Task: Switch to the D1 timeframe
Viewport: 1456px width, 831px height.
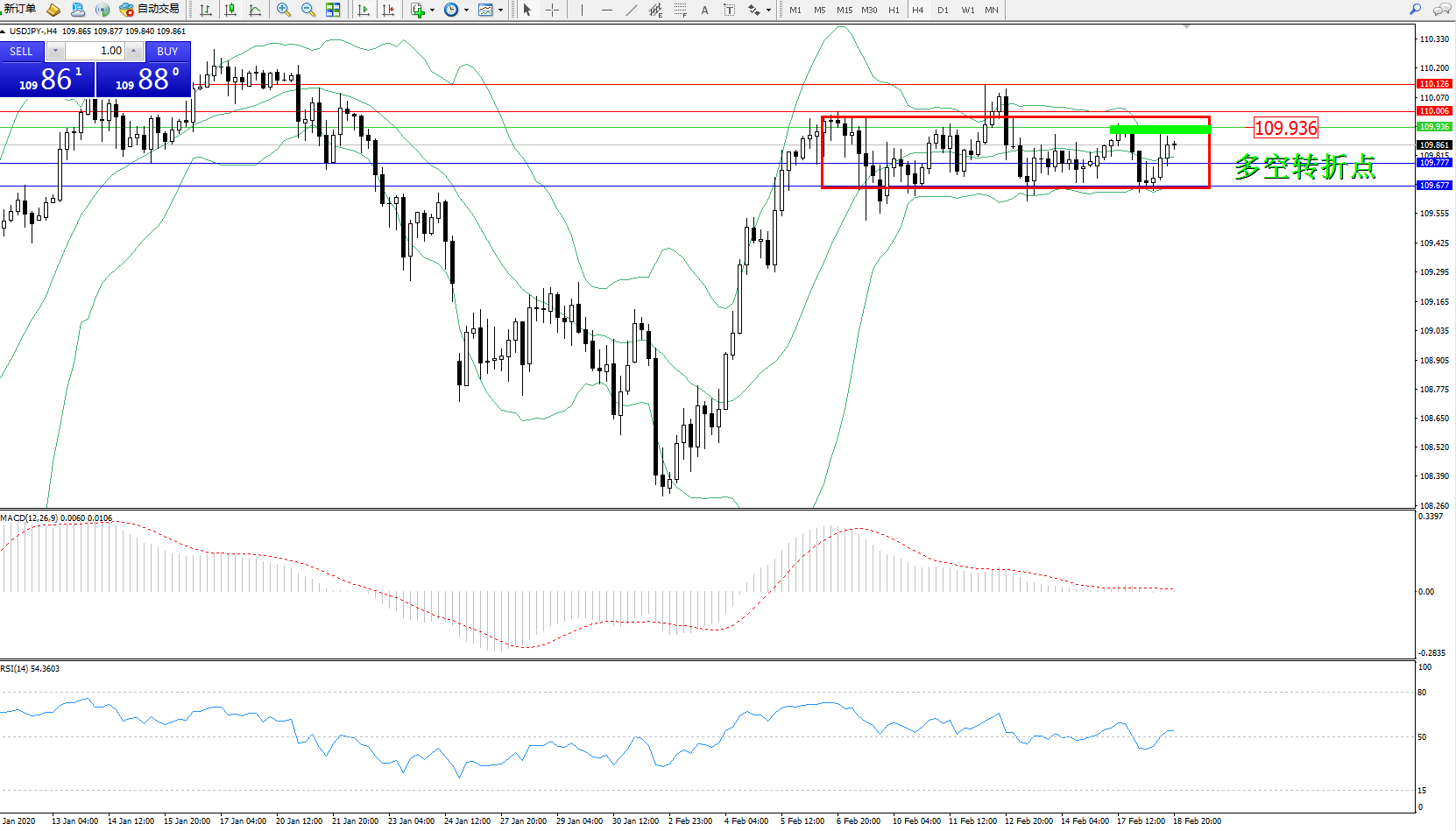Action: pos(943,10)
